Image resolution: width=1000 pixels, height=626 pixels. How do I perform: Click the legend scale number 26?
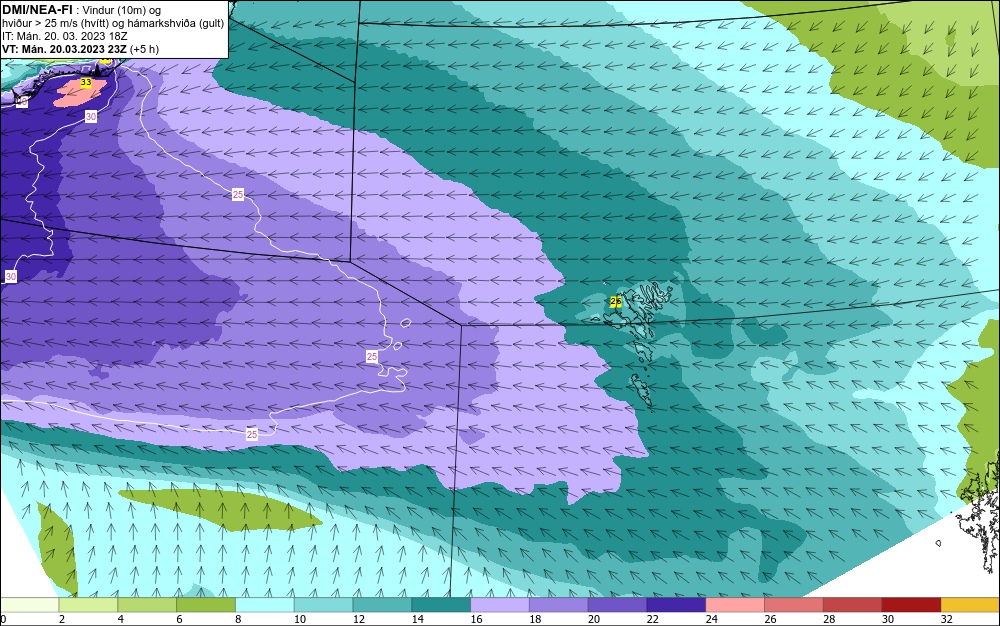770,619
